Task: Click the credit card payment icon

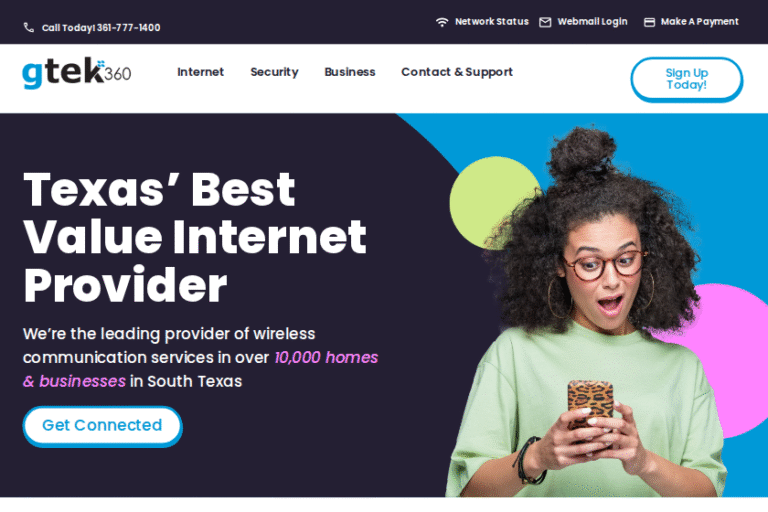Action: [649, 22]
